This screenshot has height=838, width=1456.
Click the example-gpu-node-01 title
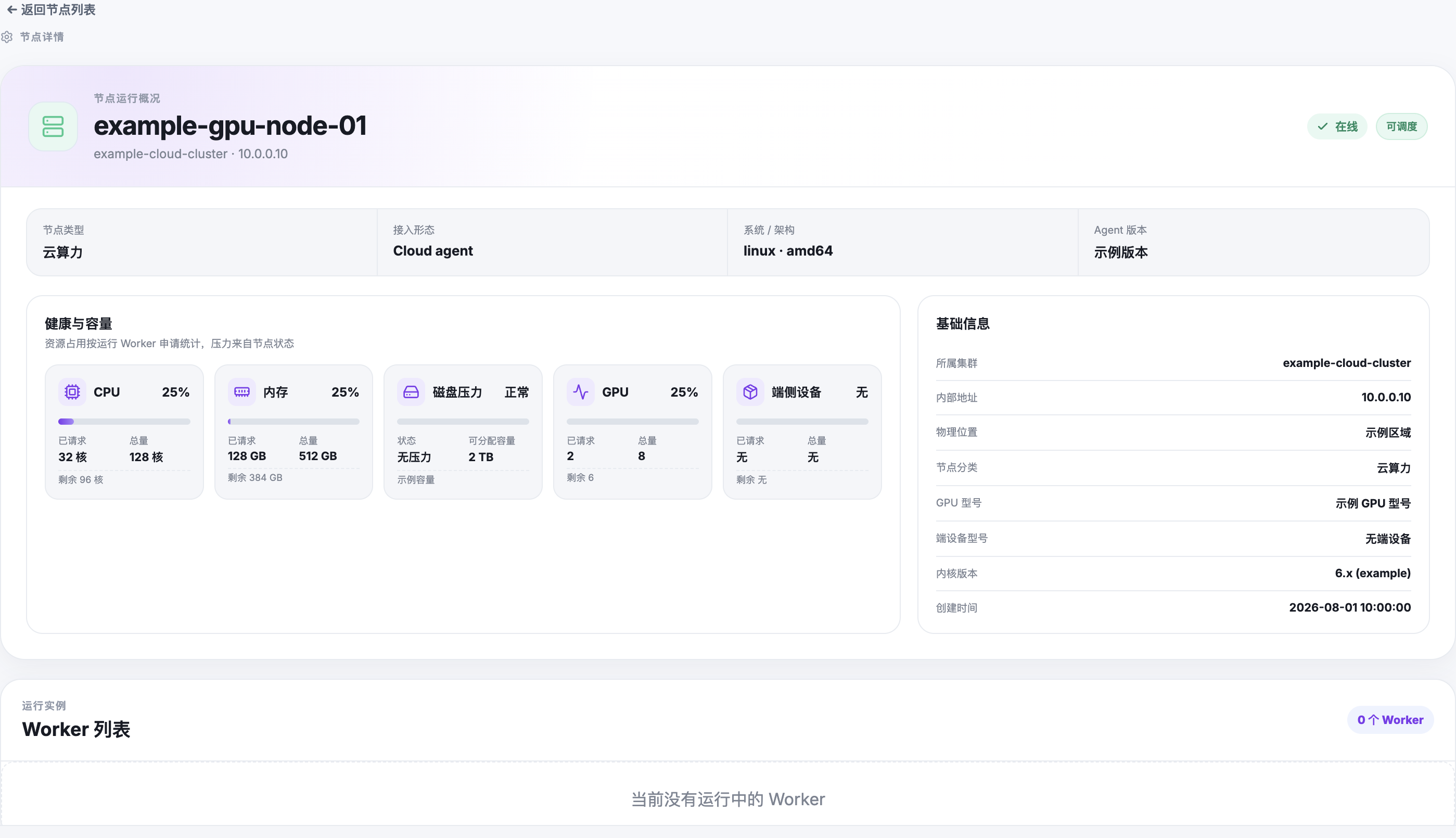pyautogui.click(x=230, y=126)
